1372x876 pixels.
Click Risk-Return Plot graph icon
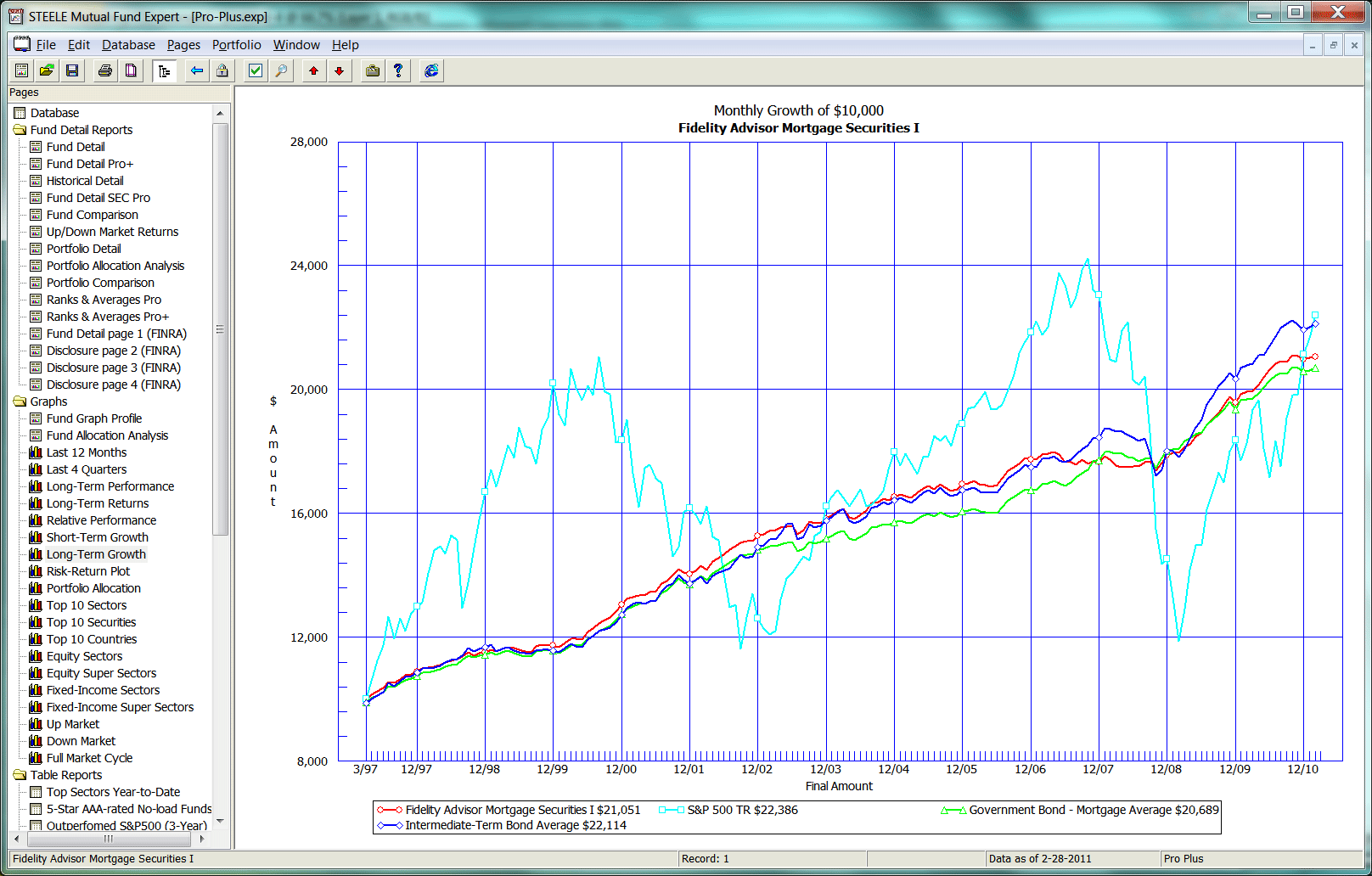point(36,571)
